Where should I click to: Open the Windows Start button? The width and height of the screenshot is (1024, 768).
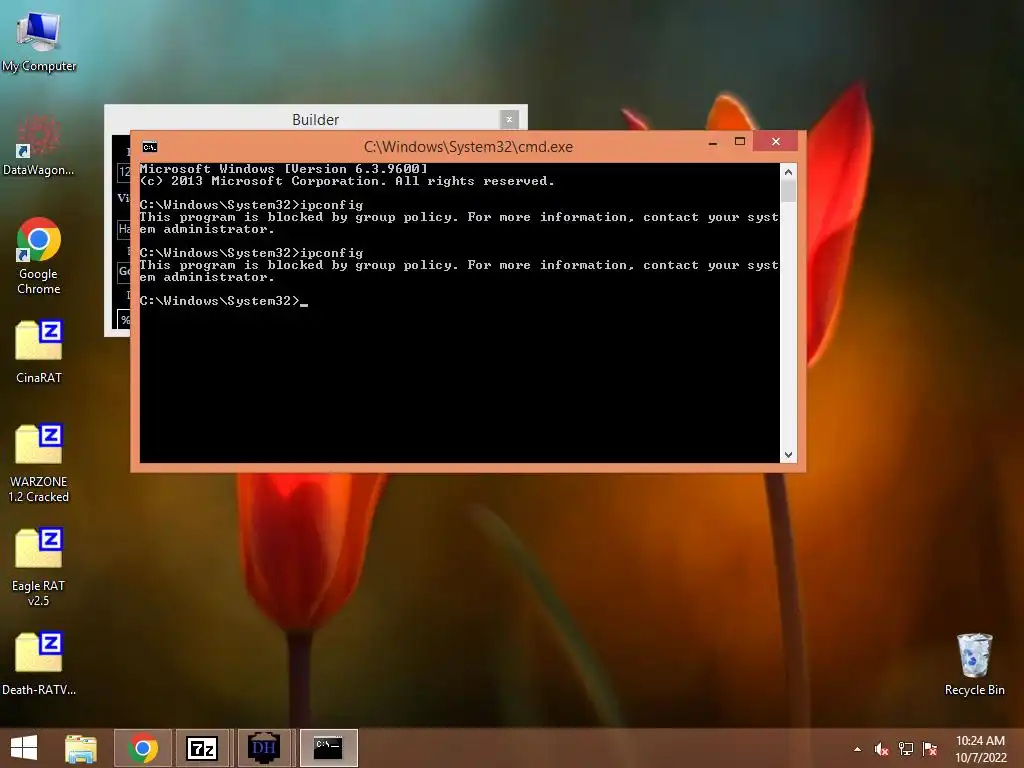[24, 748]
